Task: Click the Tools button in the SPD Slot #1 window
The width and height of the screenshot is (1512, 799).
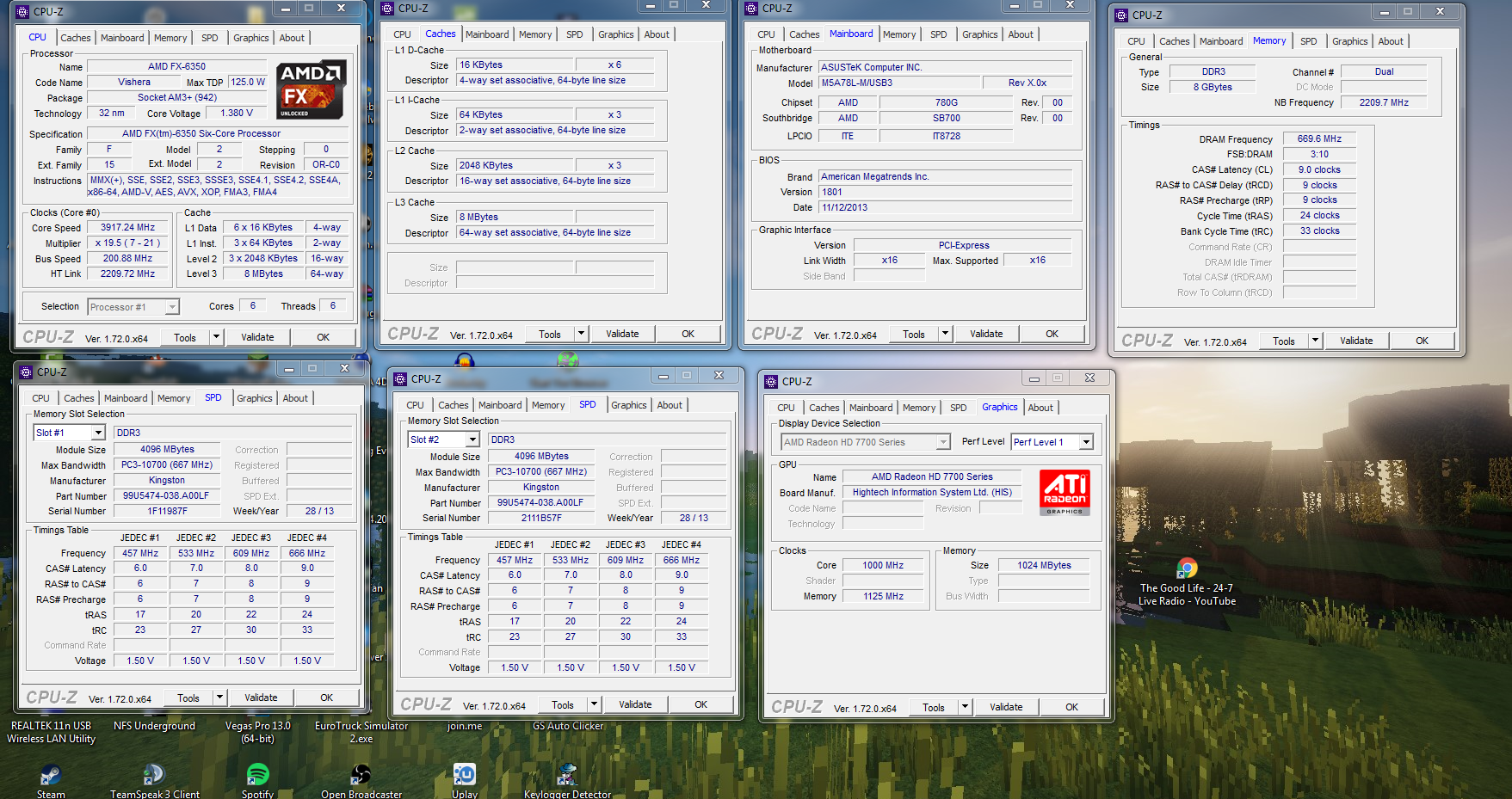Action: pyautogui.click(x=188, y=698)
